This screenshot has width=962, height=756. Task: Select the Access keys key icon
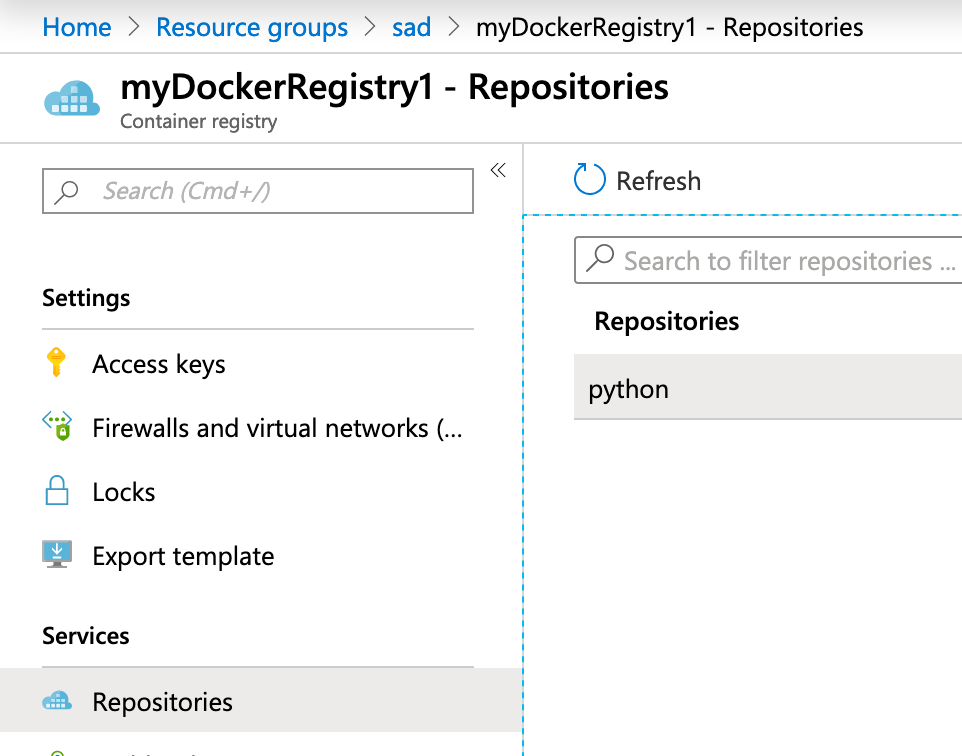(x=57, y=364)
